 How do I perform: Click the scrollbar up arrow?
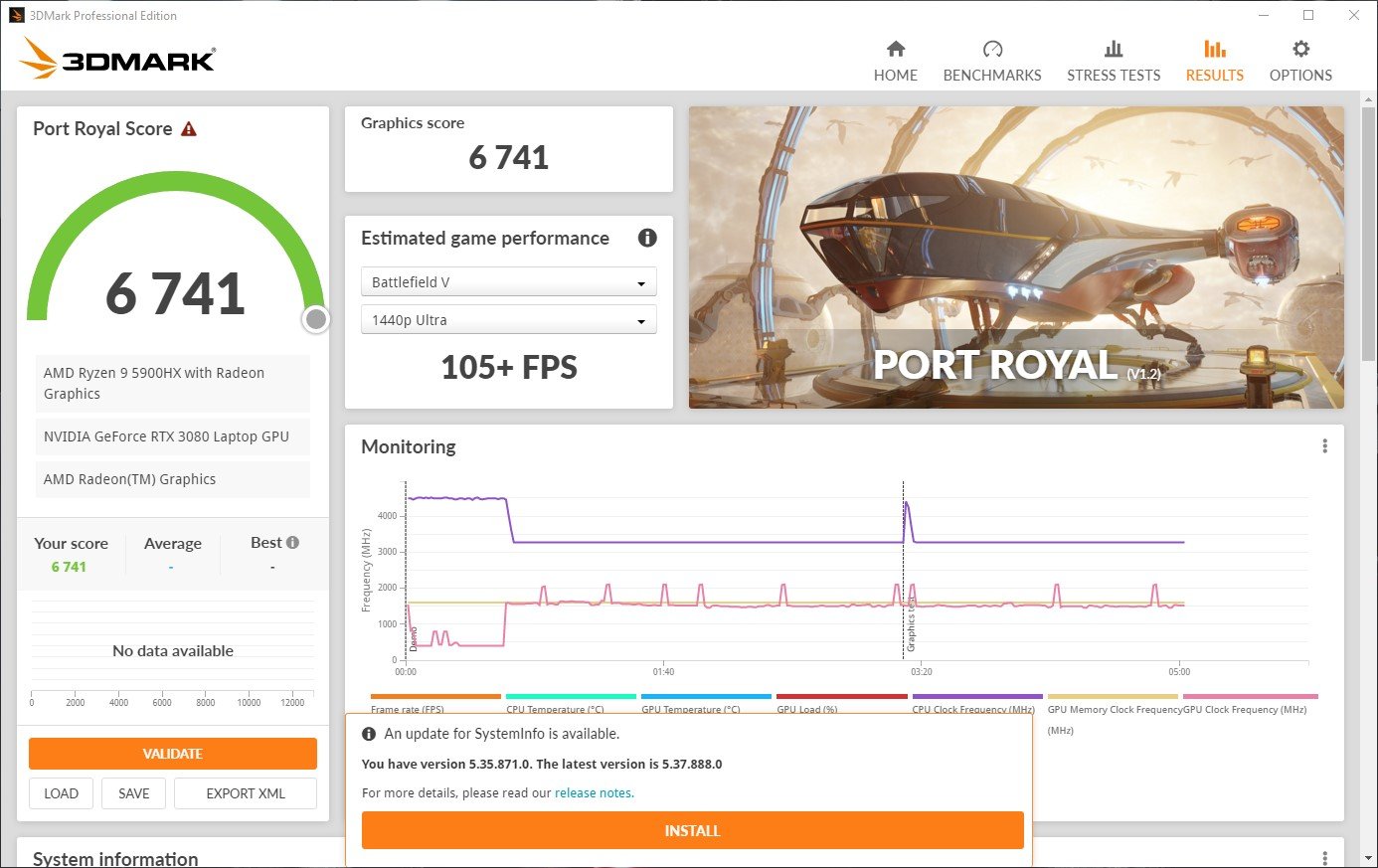1370,98
